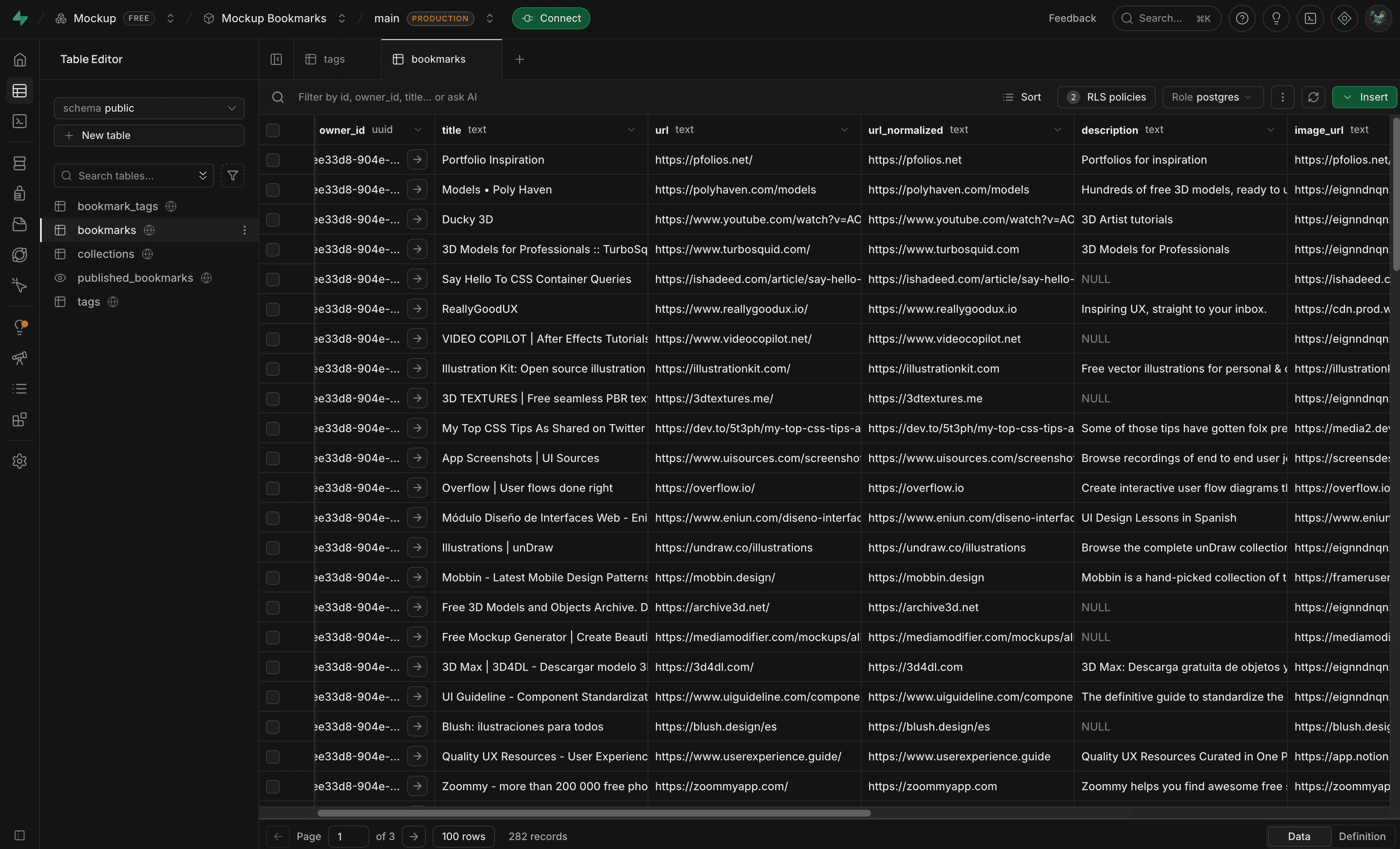
Task: Open the title column header dropdown
Action: [631, 130]
